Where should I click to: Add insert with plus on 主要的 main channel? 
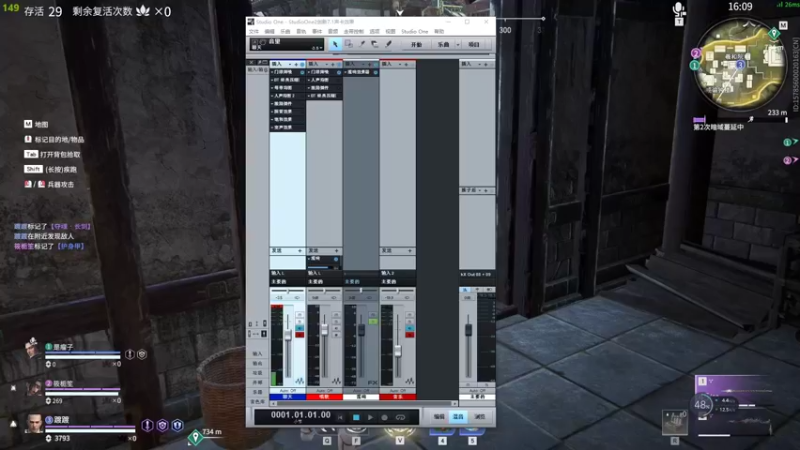tap(485, 64)
